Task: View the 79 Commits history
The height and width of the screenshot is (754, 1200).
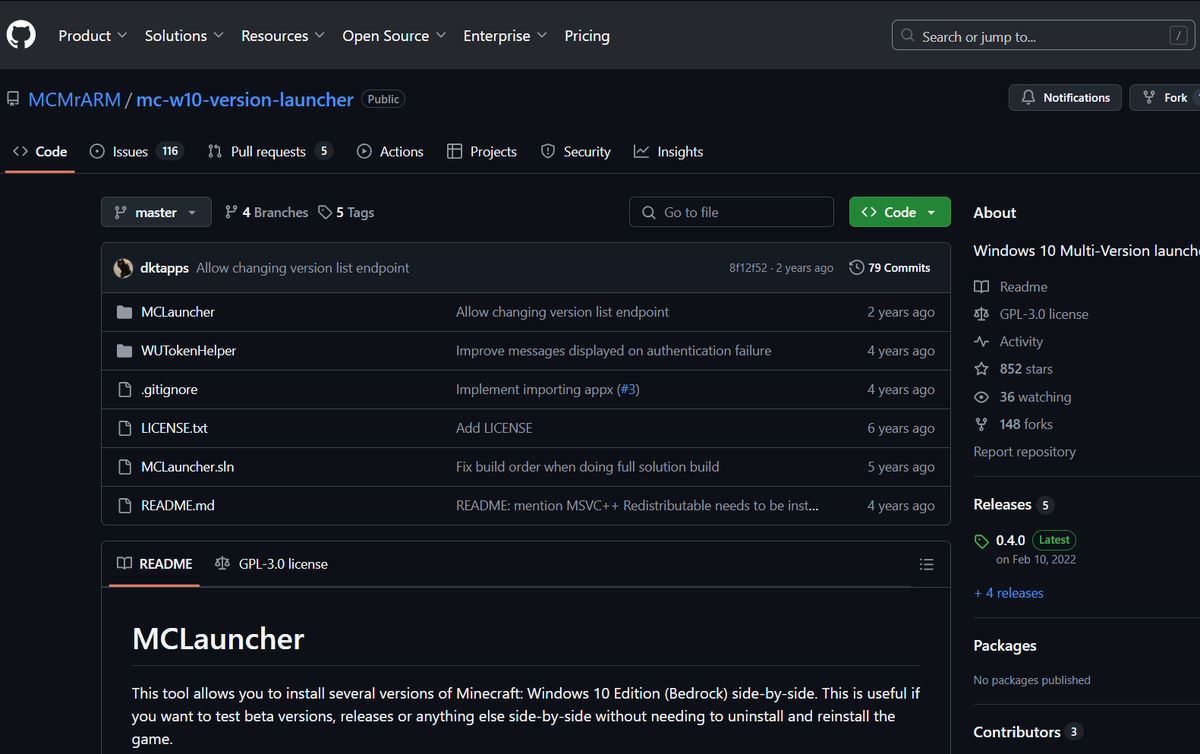Action: pyautogui.click(x=890, y=268)
